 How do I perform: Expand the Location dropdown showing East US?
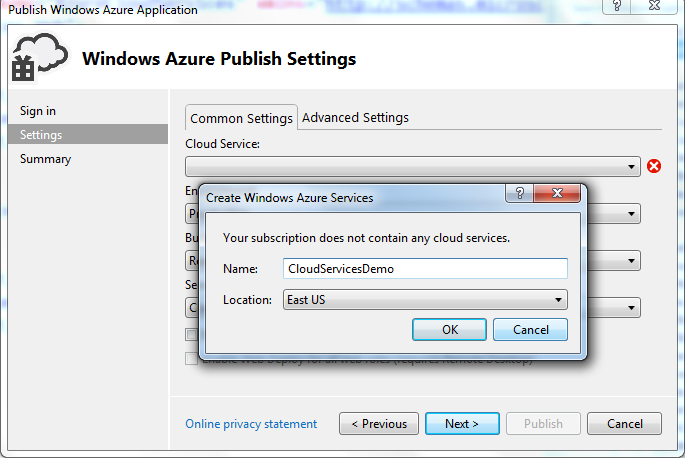coord(425,300)
